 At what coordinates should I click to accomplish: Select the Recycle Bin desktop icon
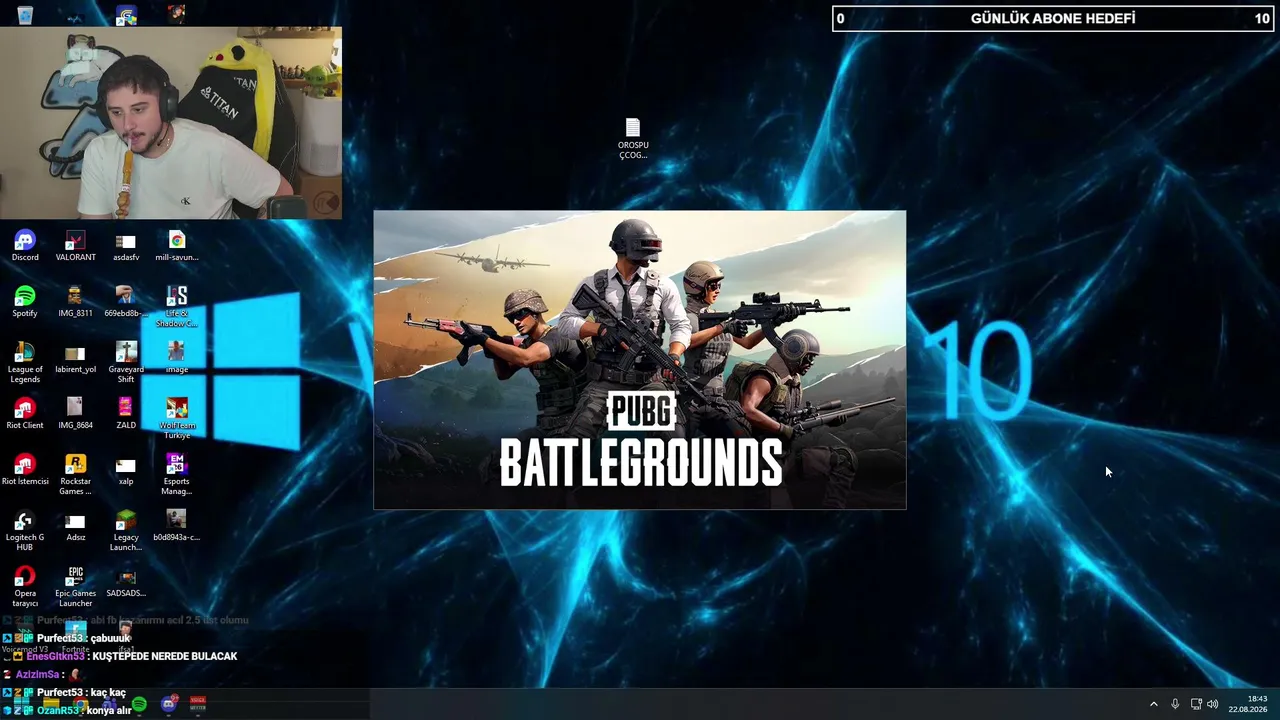tap(25, 14)
